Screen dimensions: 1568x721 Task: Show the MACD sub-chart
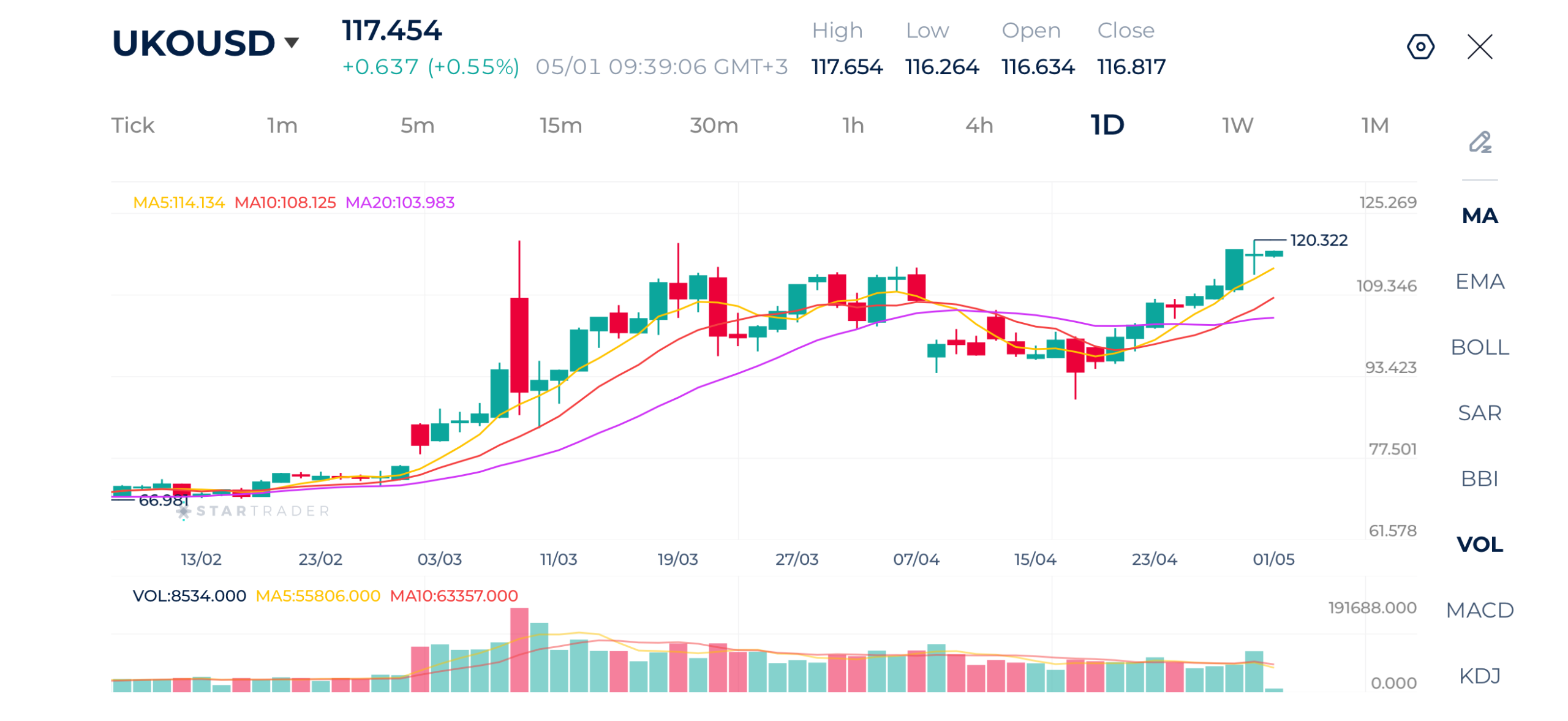click(1479, 610)
